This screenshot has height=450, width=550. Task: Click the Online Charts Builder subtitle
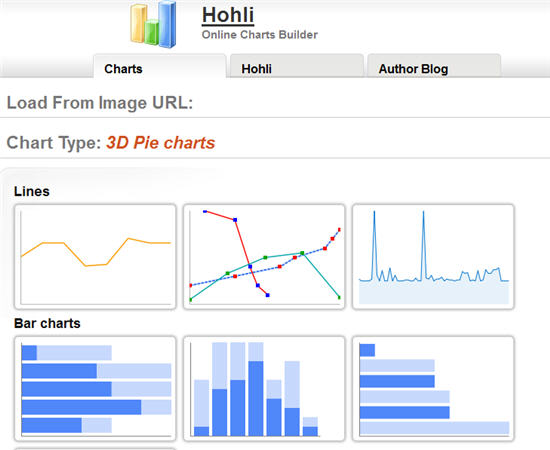point(260,35)
